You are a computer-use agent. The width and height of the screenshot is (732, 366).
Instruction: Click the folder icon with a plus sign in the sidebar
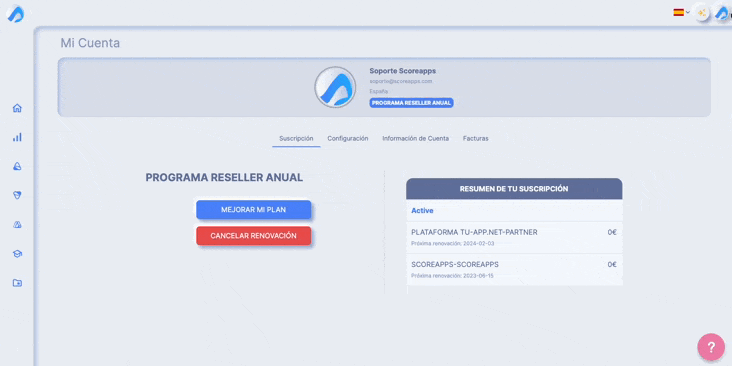pos(17,283)
